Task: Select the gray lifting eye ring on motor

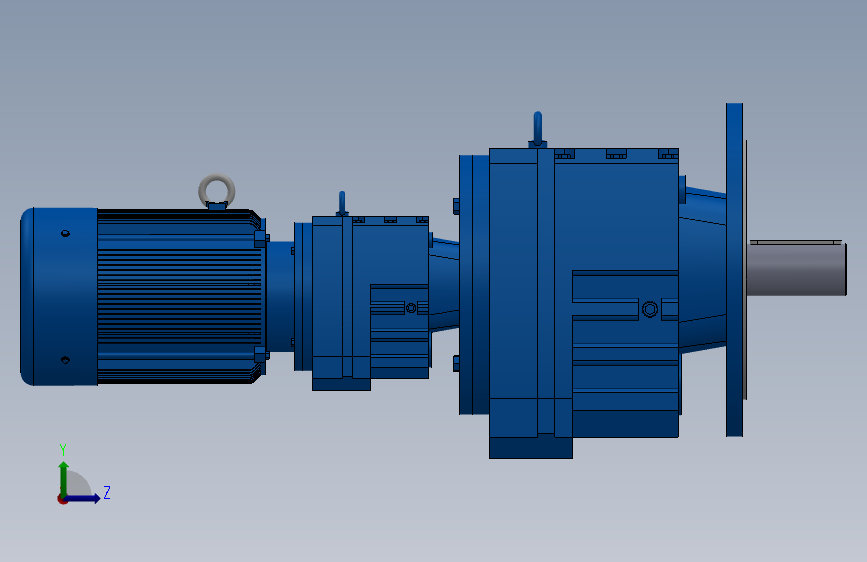Action: point(217,190)
